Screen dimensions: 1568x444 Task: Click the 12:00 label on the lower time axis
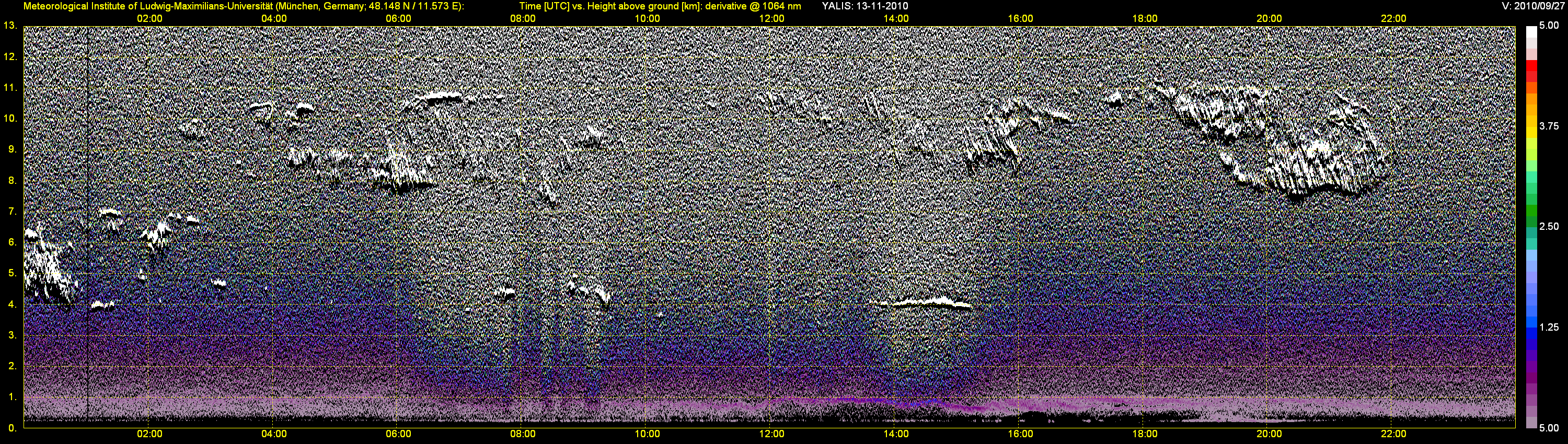[x=772, y=434]
